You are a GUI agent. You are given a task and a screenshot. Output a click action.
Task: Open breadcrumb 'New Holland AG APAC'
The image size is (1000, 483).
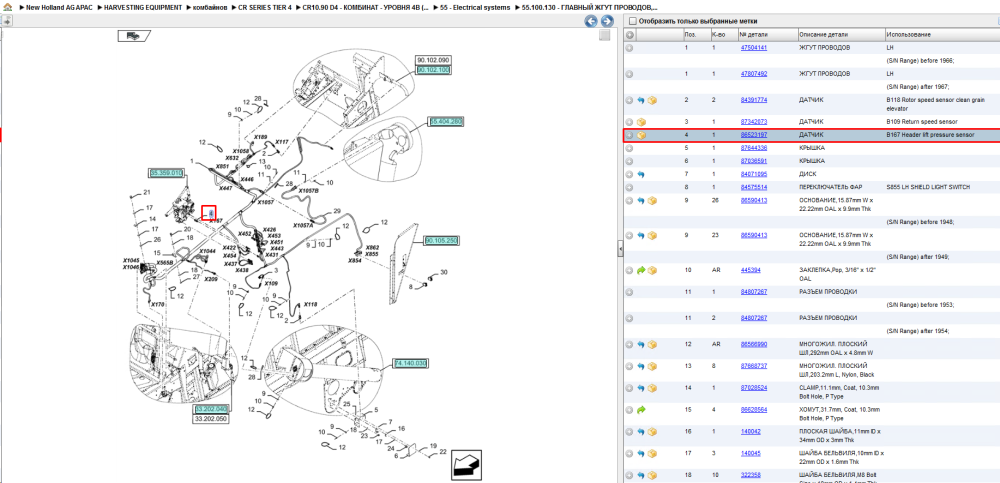pos(59,7)
